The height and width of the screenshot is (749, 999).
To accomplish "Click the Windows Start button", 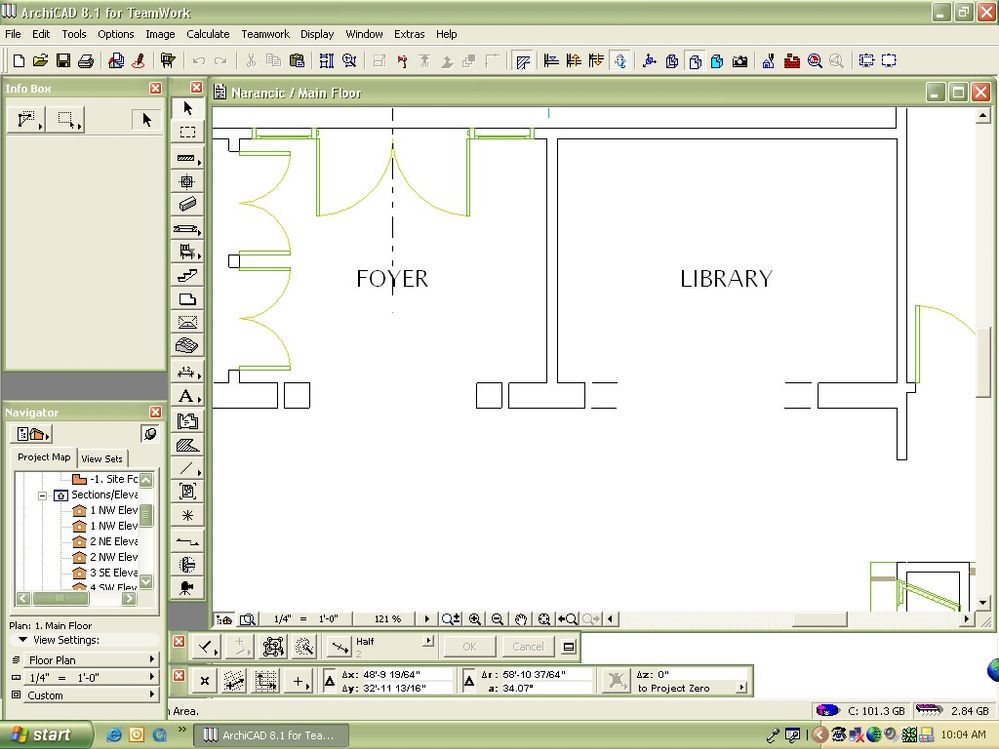I will coord(40,735).
